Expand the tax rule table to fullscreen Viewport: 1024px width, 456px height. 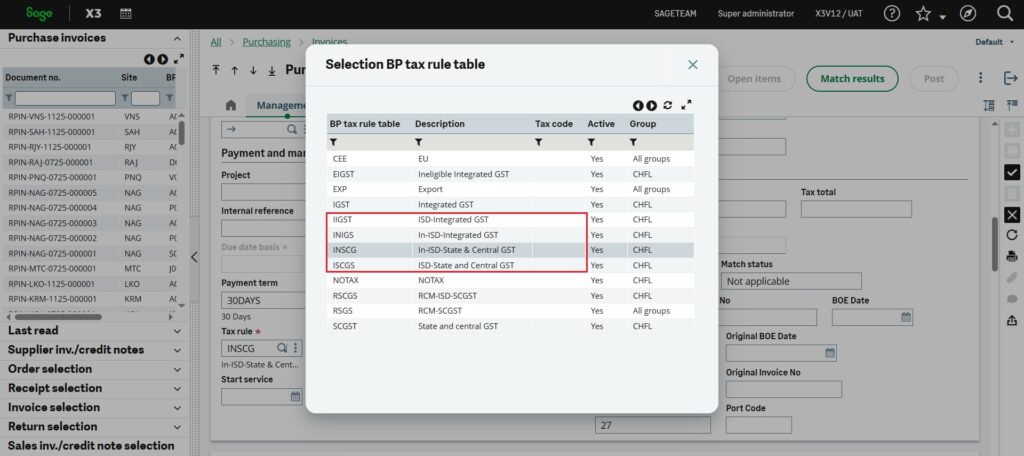(x=686, y=105)
